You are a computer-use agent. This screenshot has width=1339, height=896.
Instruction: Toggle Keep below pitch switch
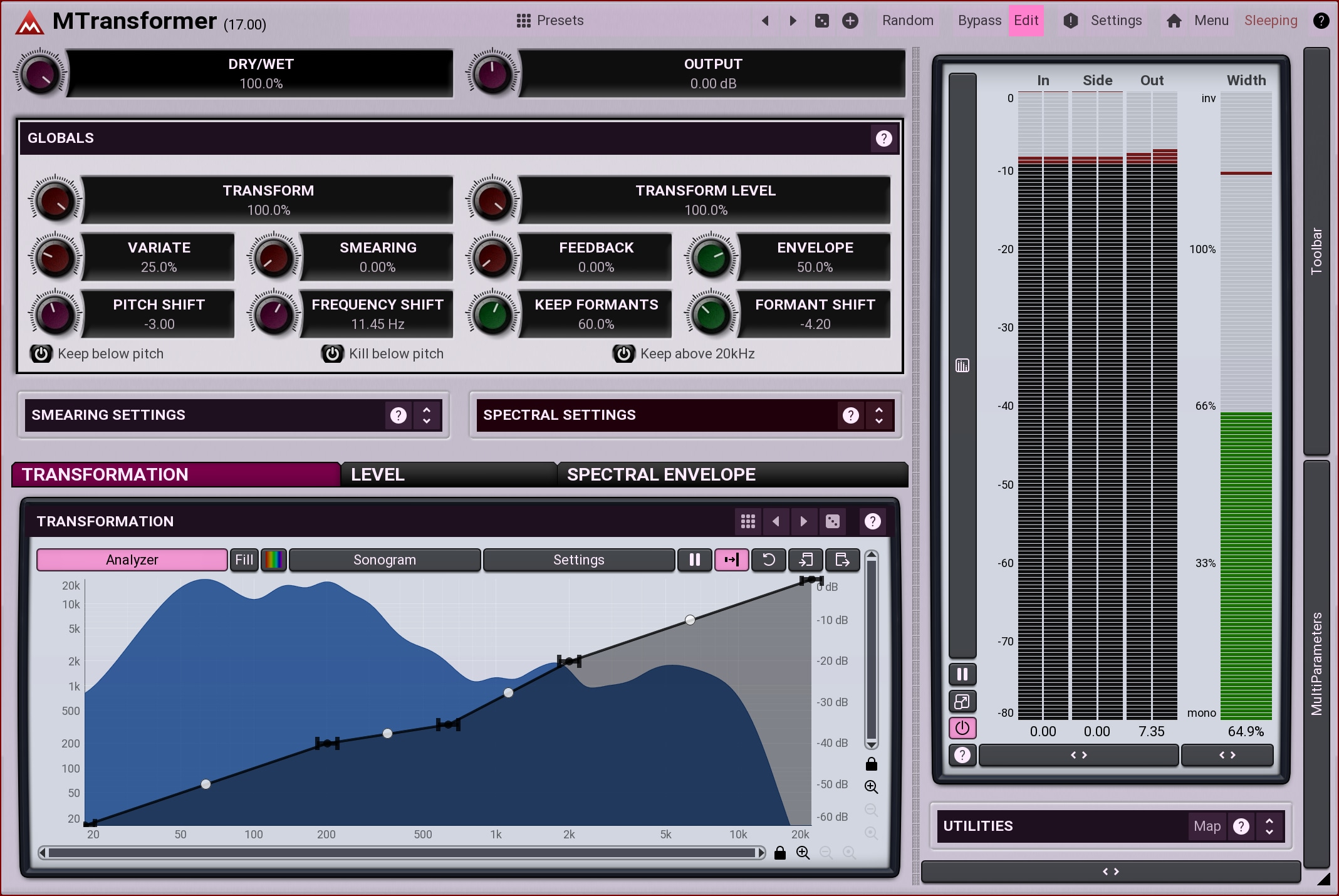[41, 354]
